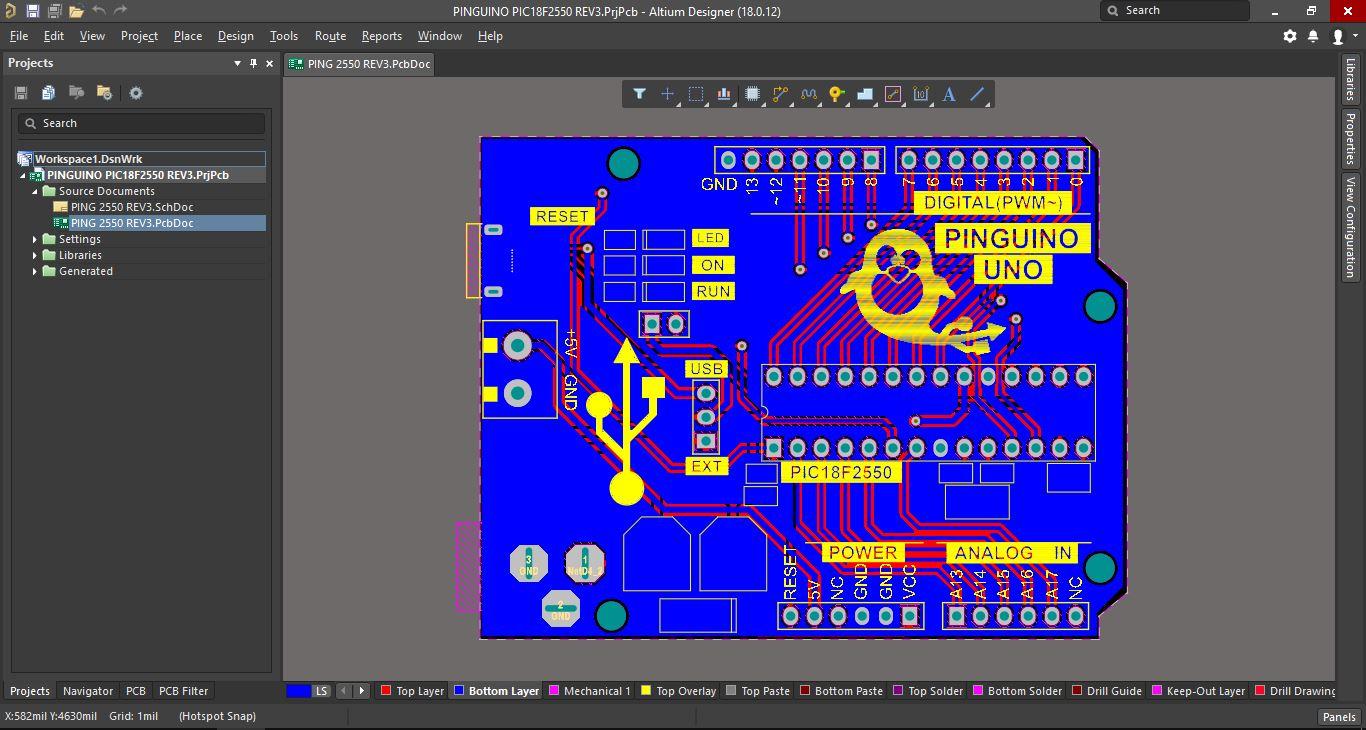
Task: Click the Compile documents icon in Projects panel
Action: point(48,93)
